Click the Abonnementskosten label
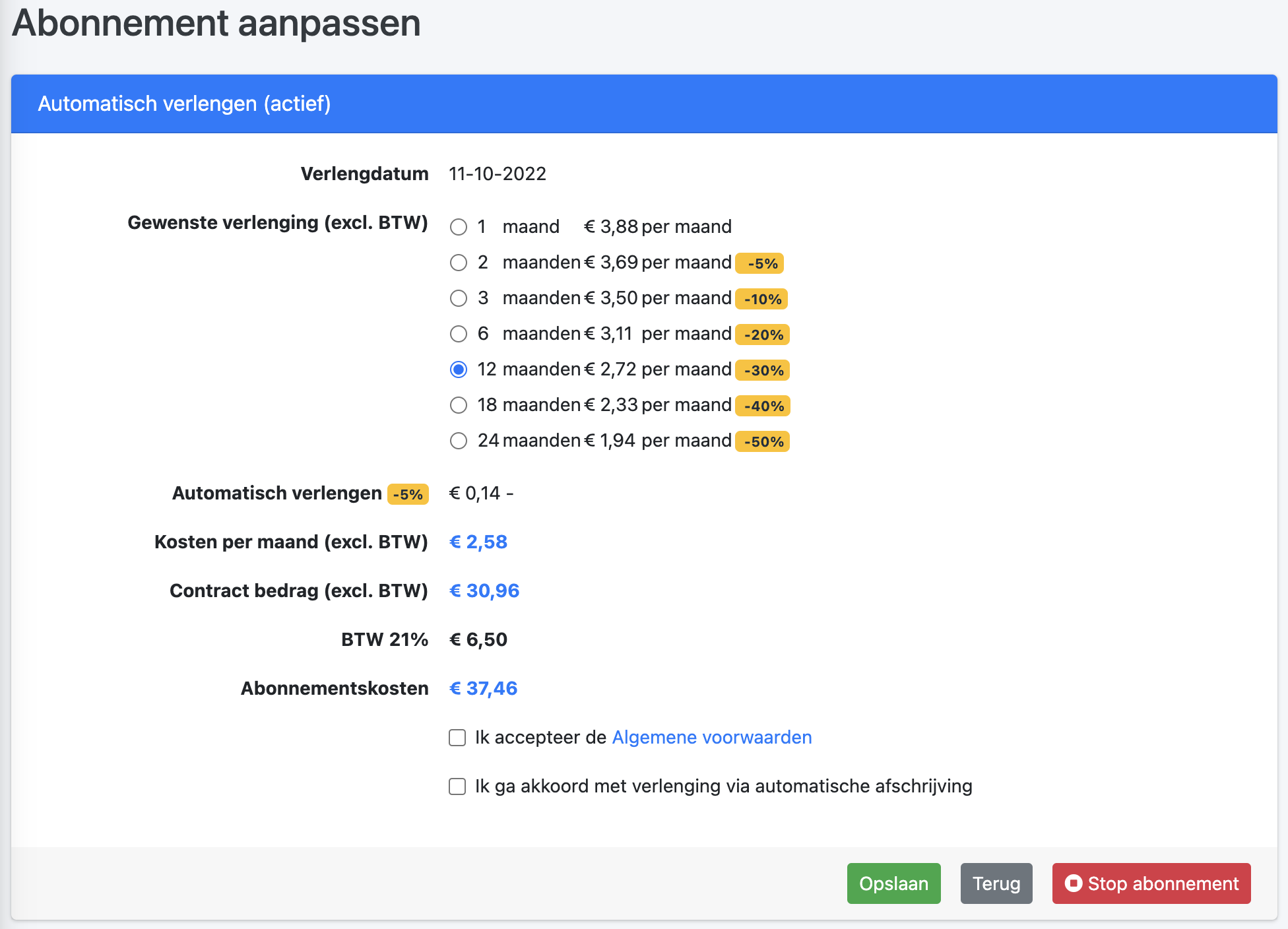Image resolution: width=1288 pixels, height=929 pixels. [335, 688]
